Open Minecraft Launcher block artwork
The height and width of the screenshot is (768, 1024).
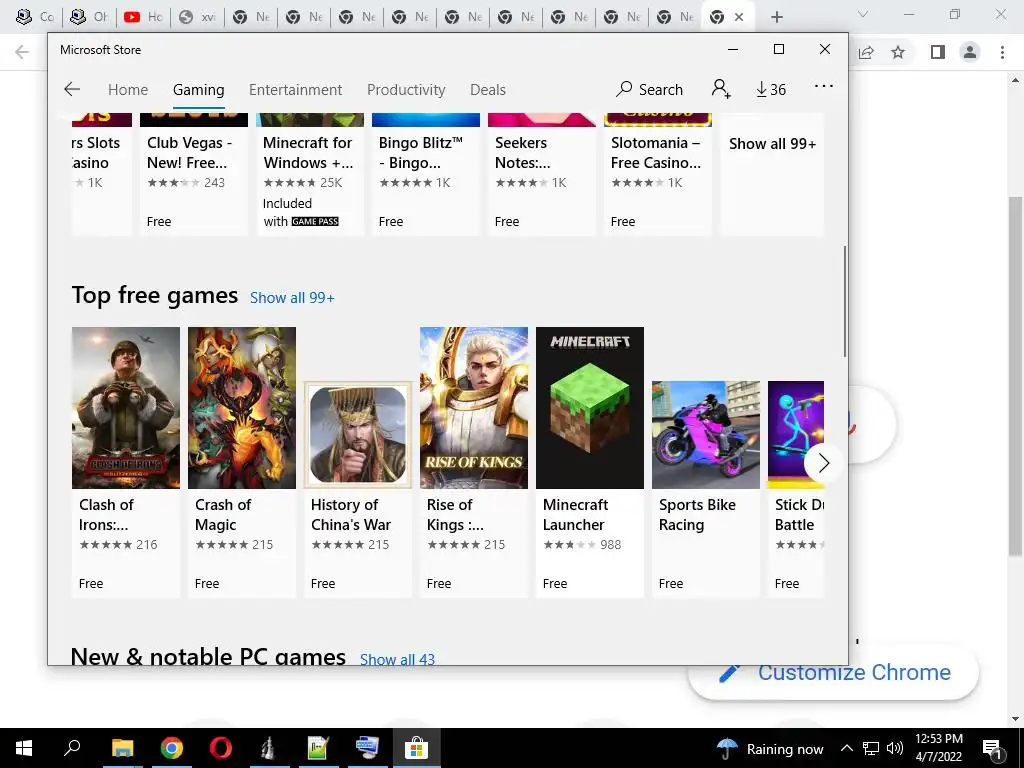tap(590, 408)
